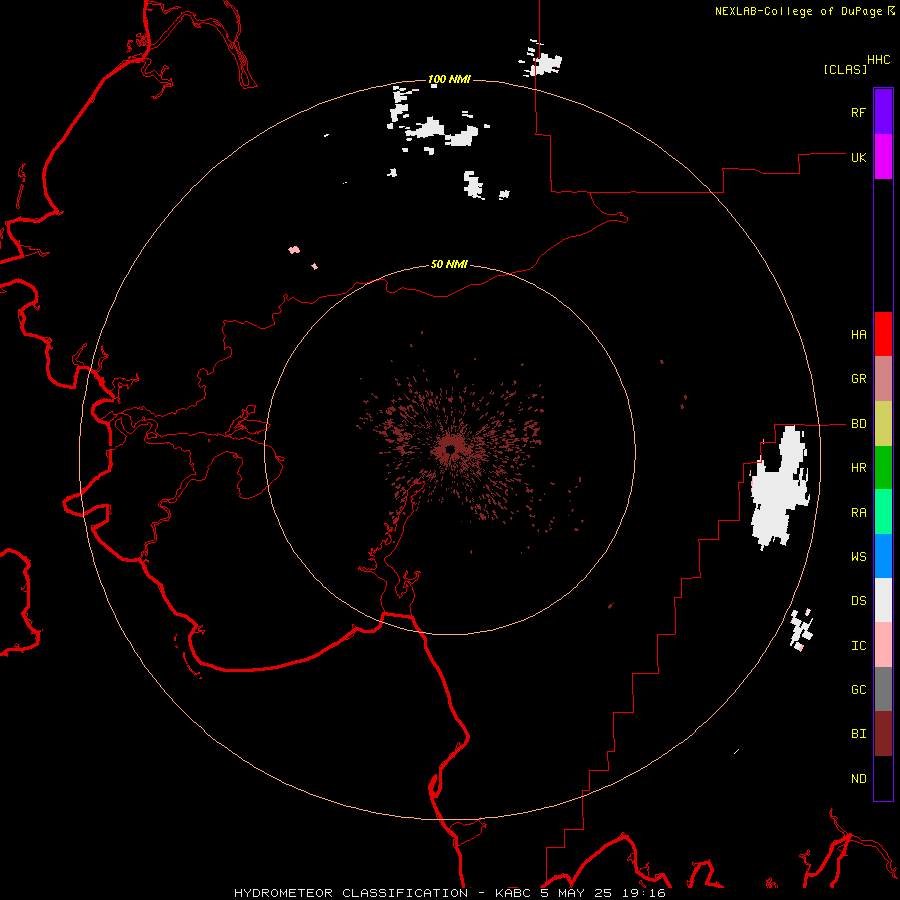Click the GR legend label
The height and width of the screenshot is (900, 900).
tap(858, 379)
